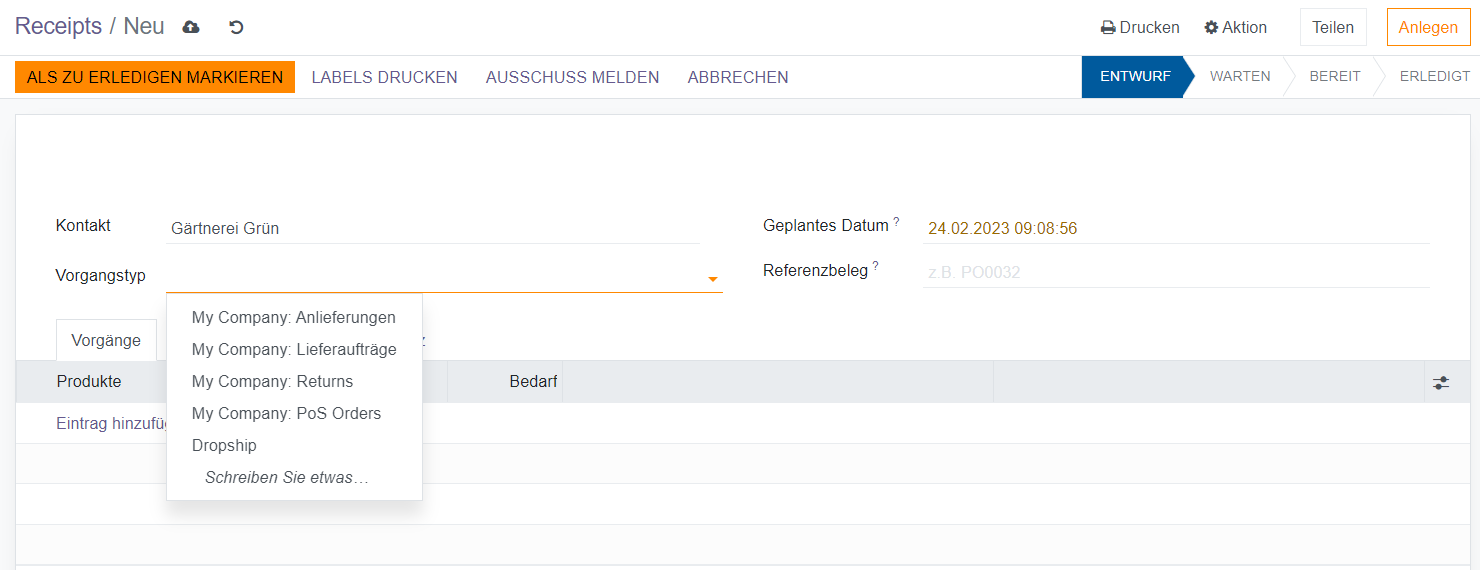The image size is (1480, 570).
Task: Click the discard changes undo icon
Action: click(x=236, y=27)
